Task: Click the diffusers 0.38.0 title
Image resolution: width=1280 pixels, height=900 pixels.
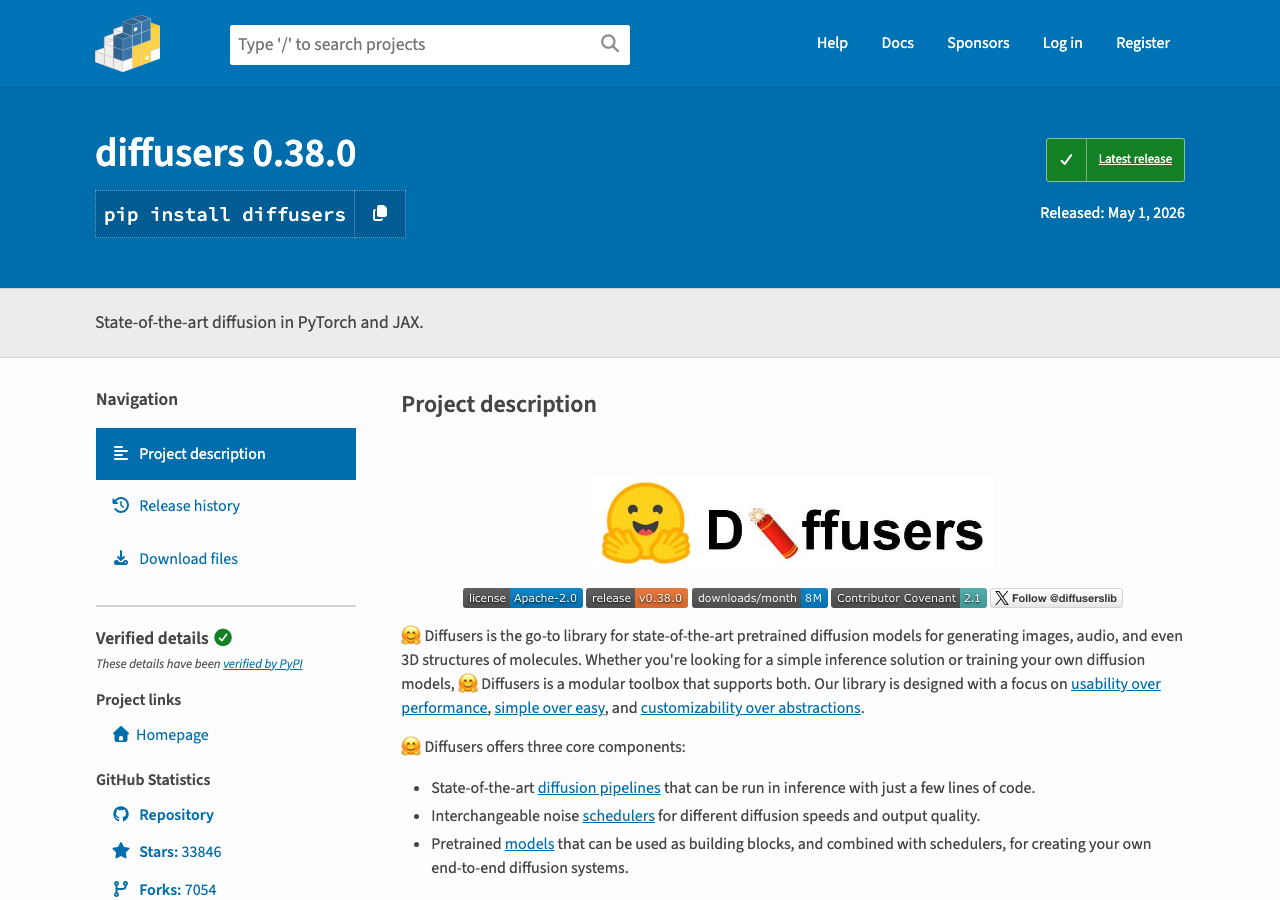Action: click(226, 153)
